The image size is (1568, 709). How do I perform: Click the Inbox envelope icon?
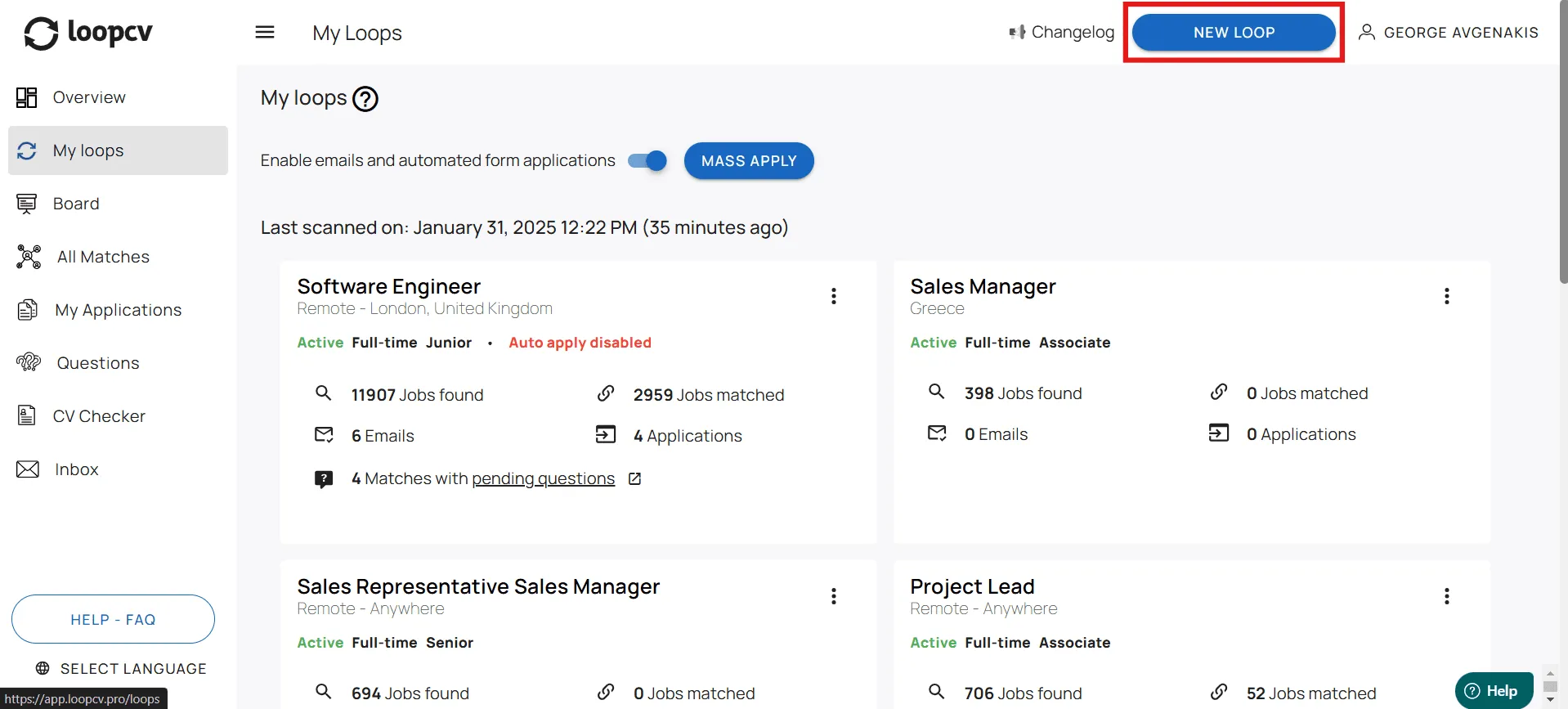click(x=28, y=469)
